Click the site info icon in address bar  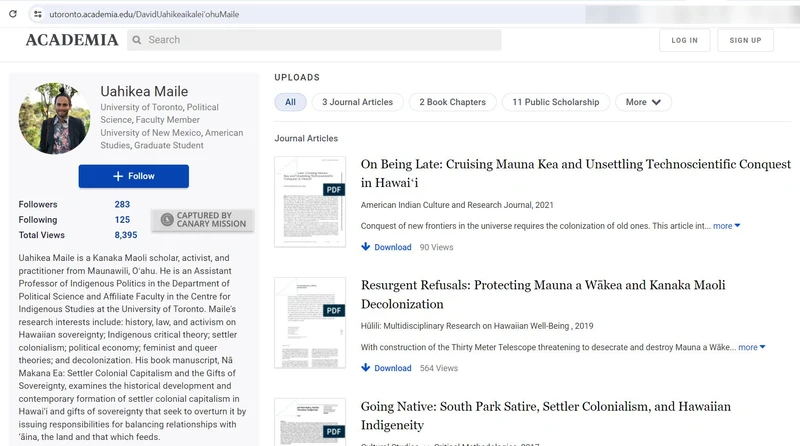[37, 14]
